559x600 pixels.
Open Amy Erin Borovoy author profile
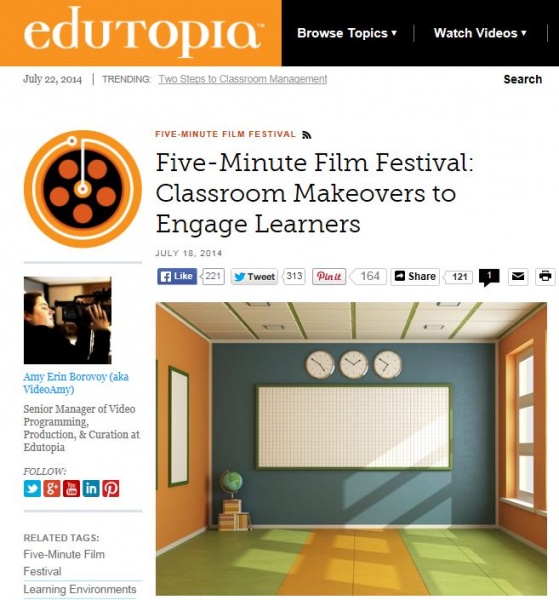point(76,383)
